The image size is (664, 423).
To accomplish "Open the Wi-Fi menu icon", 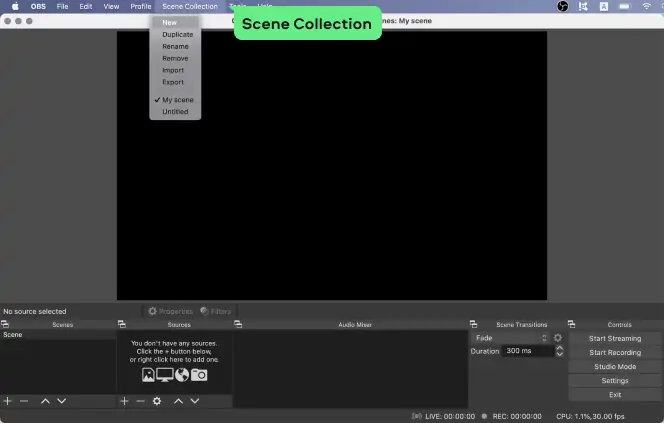I will (646, 6).
